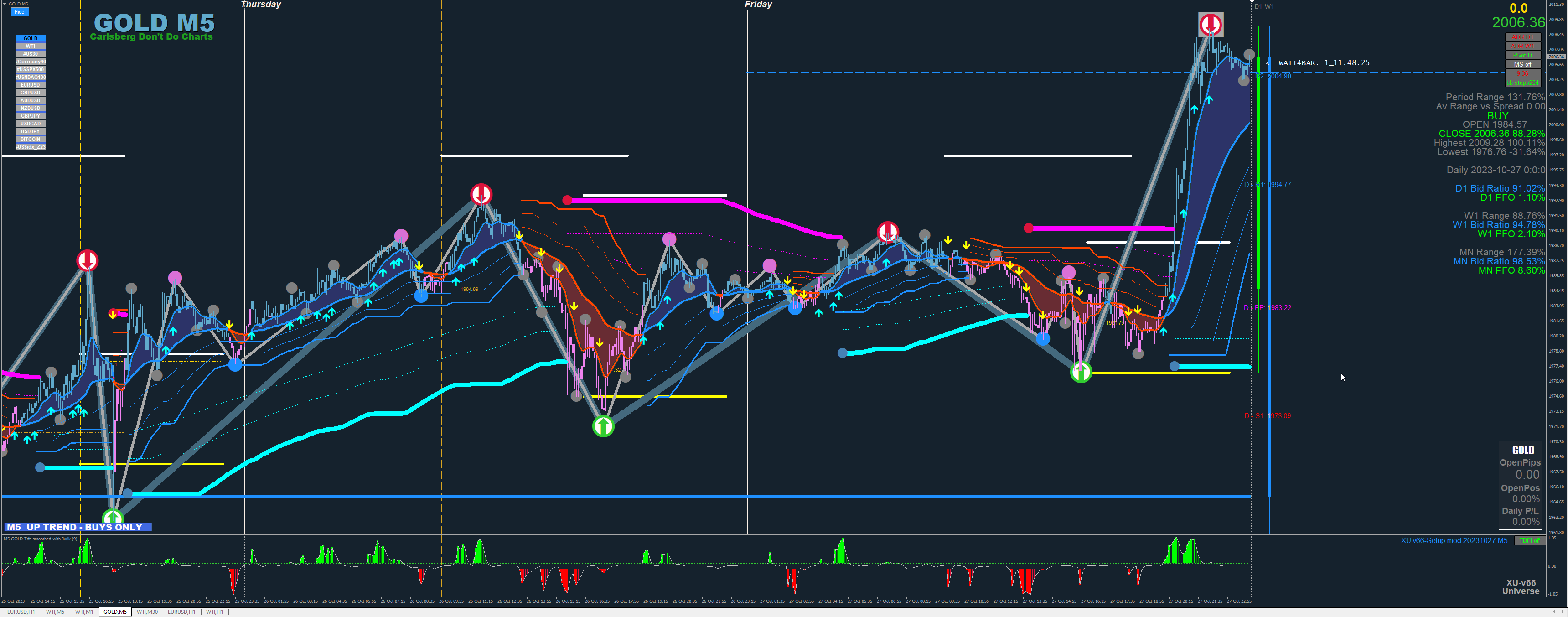Open the WTI,H1 chart tab
This screenshot has height=617, width=1568.
pyautogui.click(x=214, y=612)
